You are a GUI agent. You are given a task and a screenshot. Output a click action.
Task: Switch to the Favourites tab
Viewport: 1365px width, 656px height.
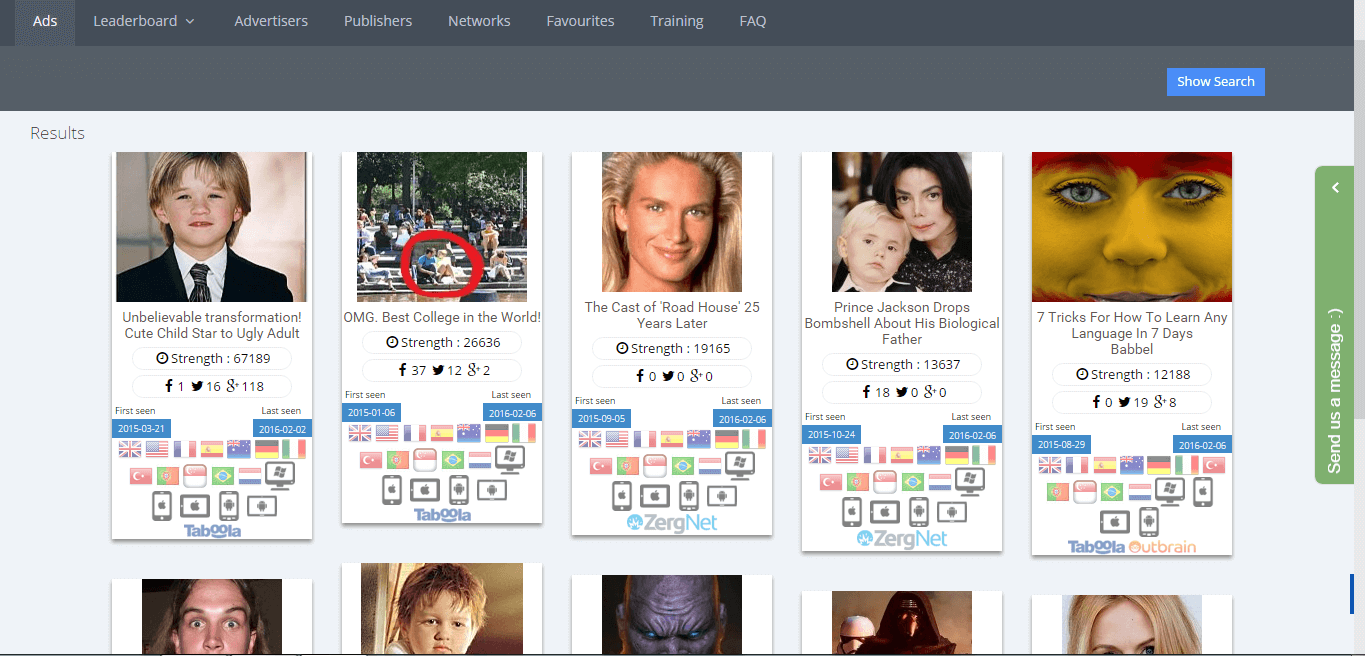click(580, 21)
